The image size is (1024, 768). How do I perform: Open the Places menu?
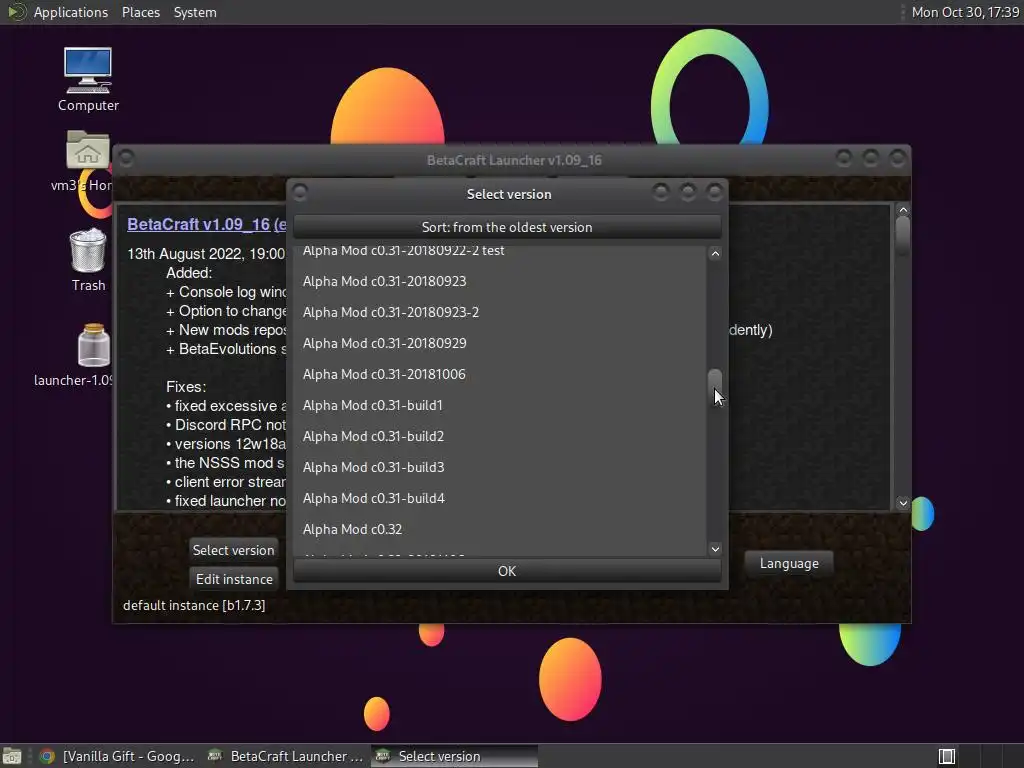point(140,12)
